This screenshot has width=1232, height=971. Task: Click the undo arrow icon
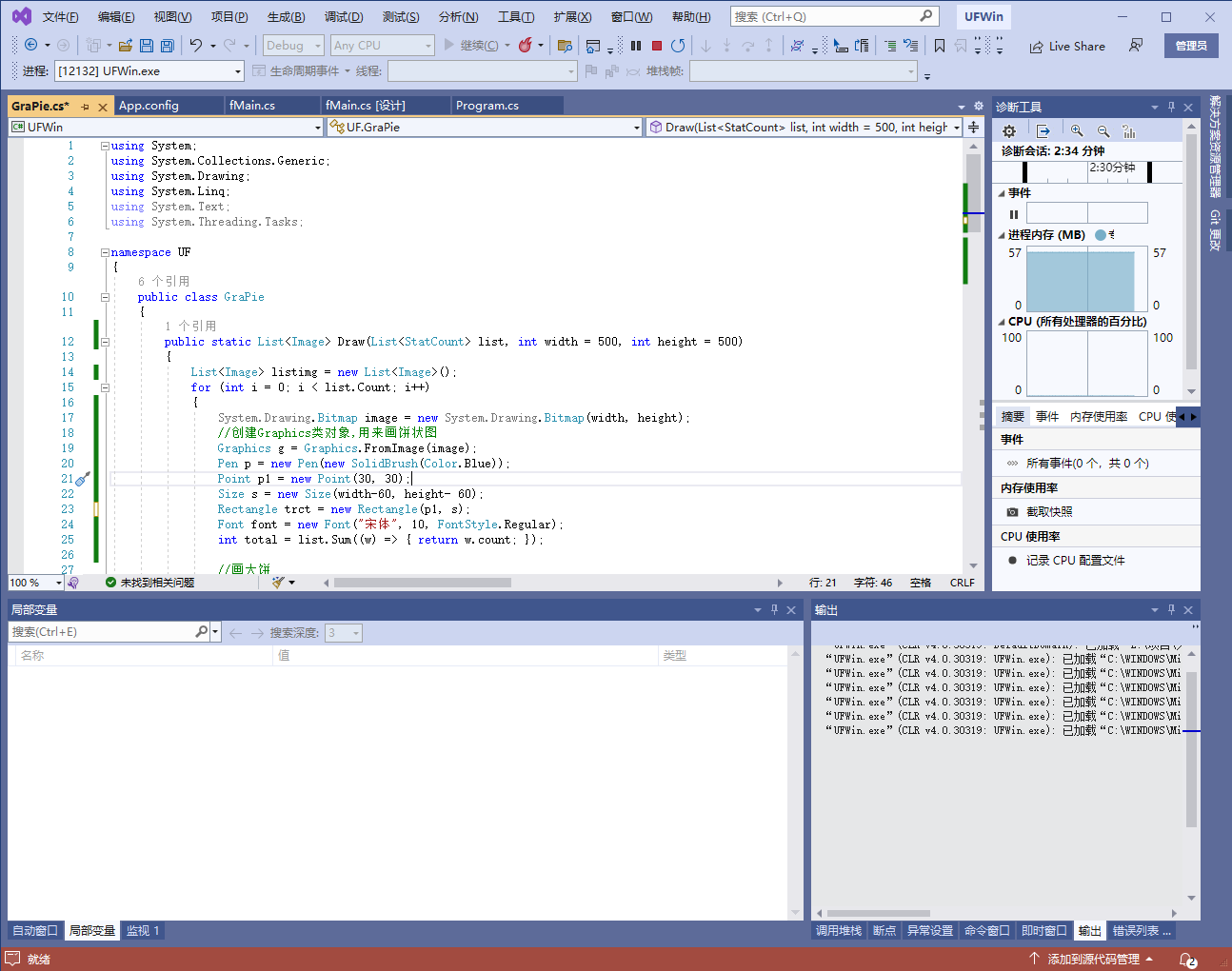coord(195,45)
